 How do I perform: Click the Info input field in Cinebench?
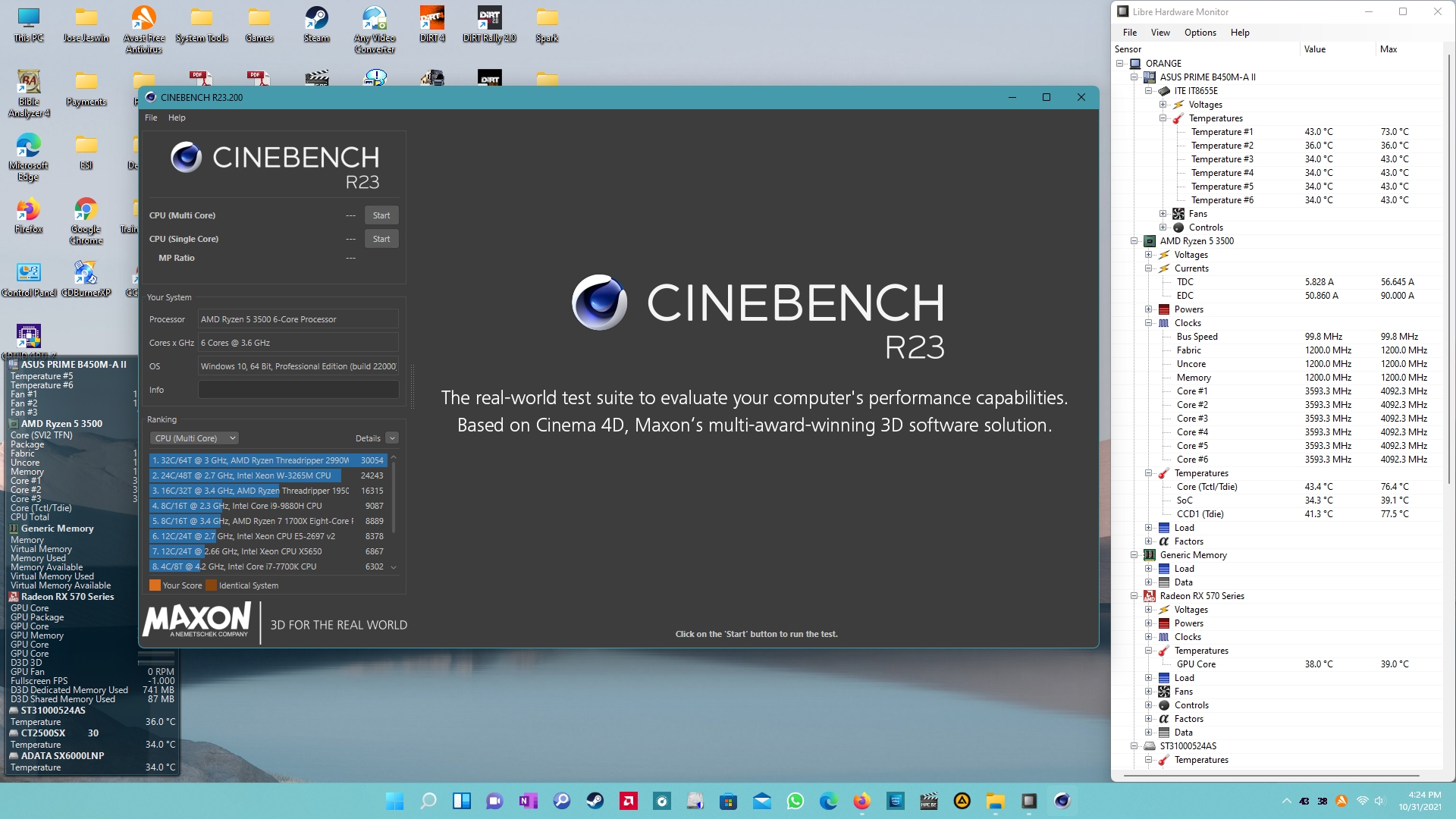coord(298,390)
